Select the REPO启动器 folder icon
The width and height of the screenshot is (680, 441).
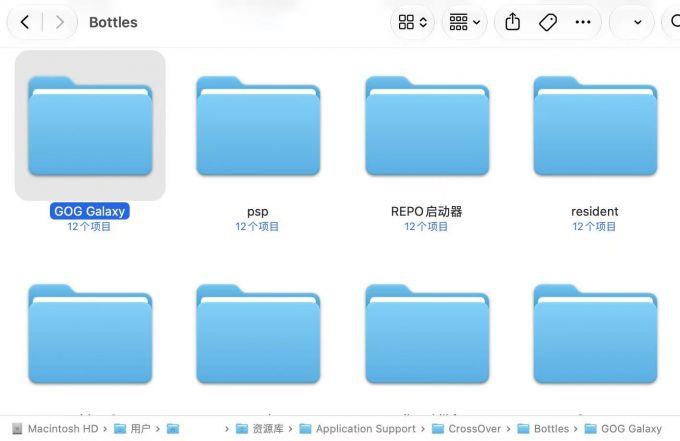tap(427, 126)
